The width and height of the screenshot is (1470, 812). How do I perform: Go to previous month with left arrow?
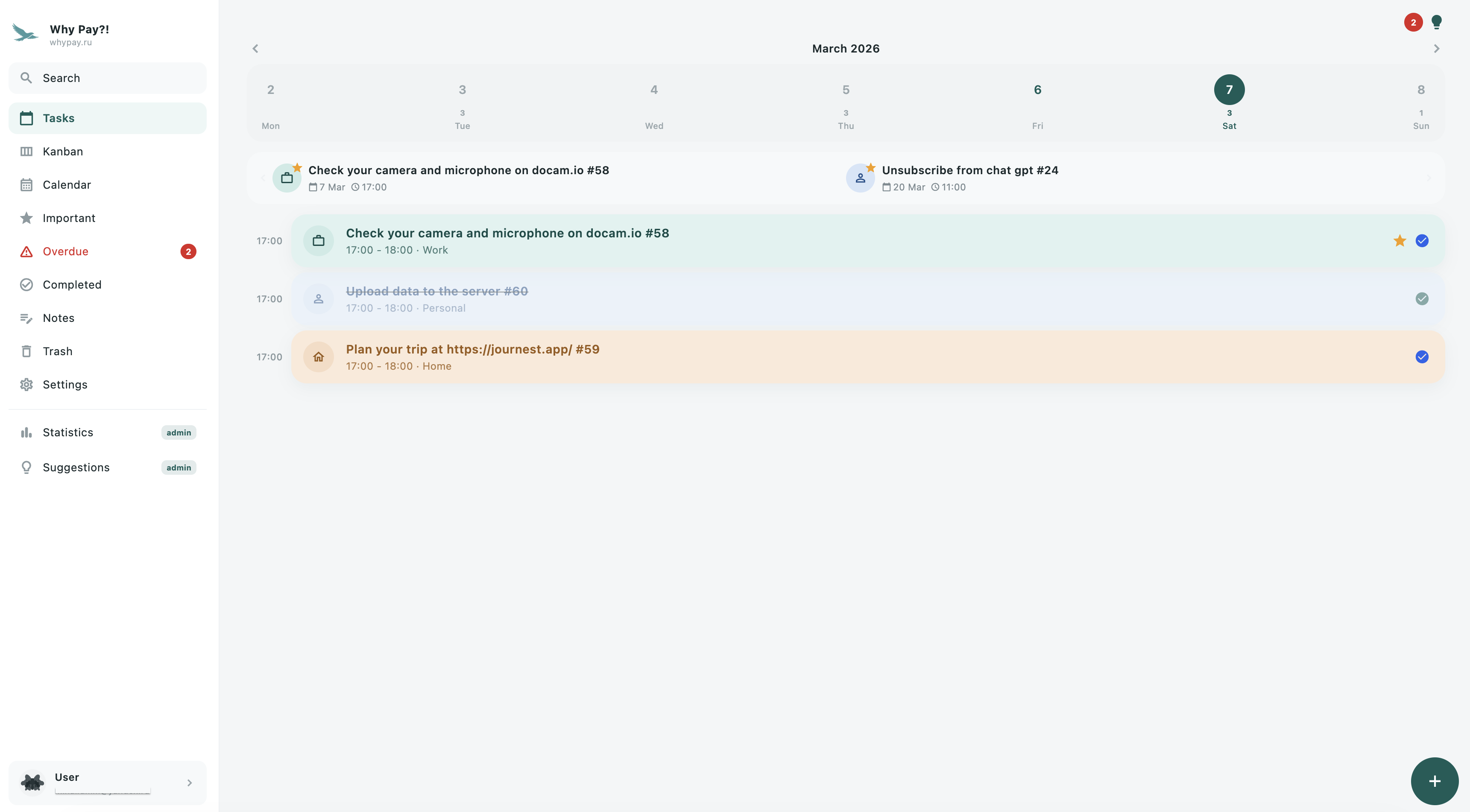point(255,49)
